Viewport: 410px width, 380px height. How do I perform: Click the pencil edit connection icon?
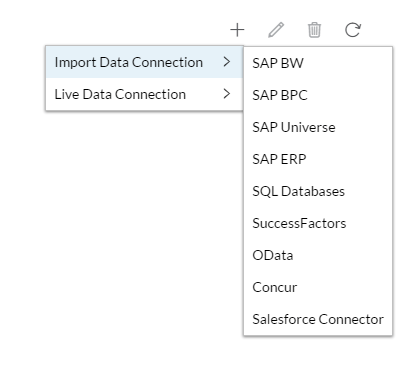(x=276, y=30)
